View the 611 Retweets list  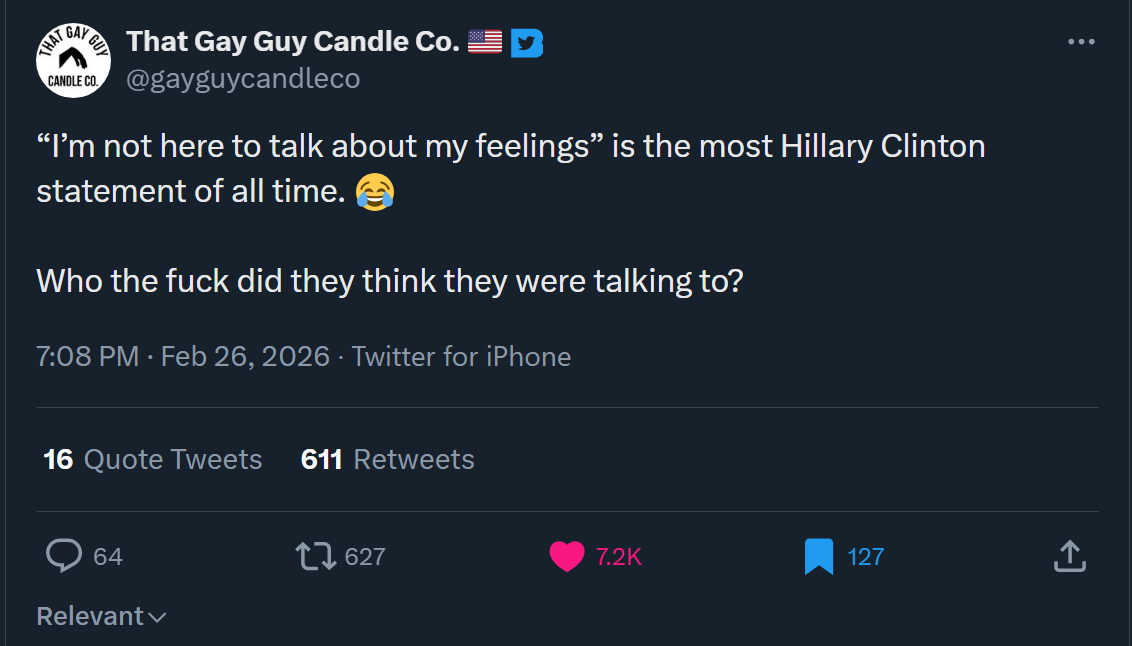click(388, 459)
